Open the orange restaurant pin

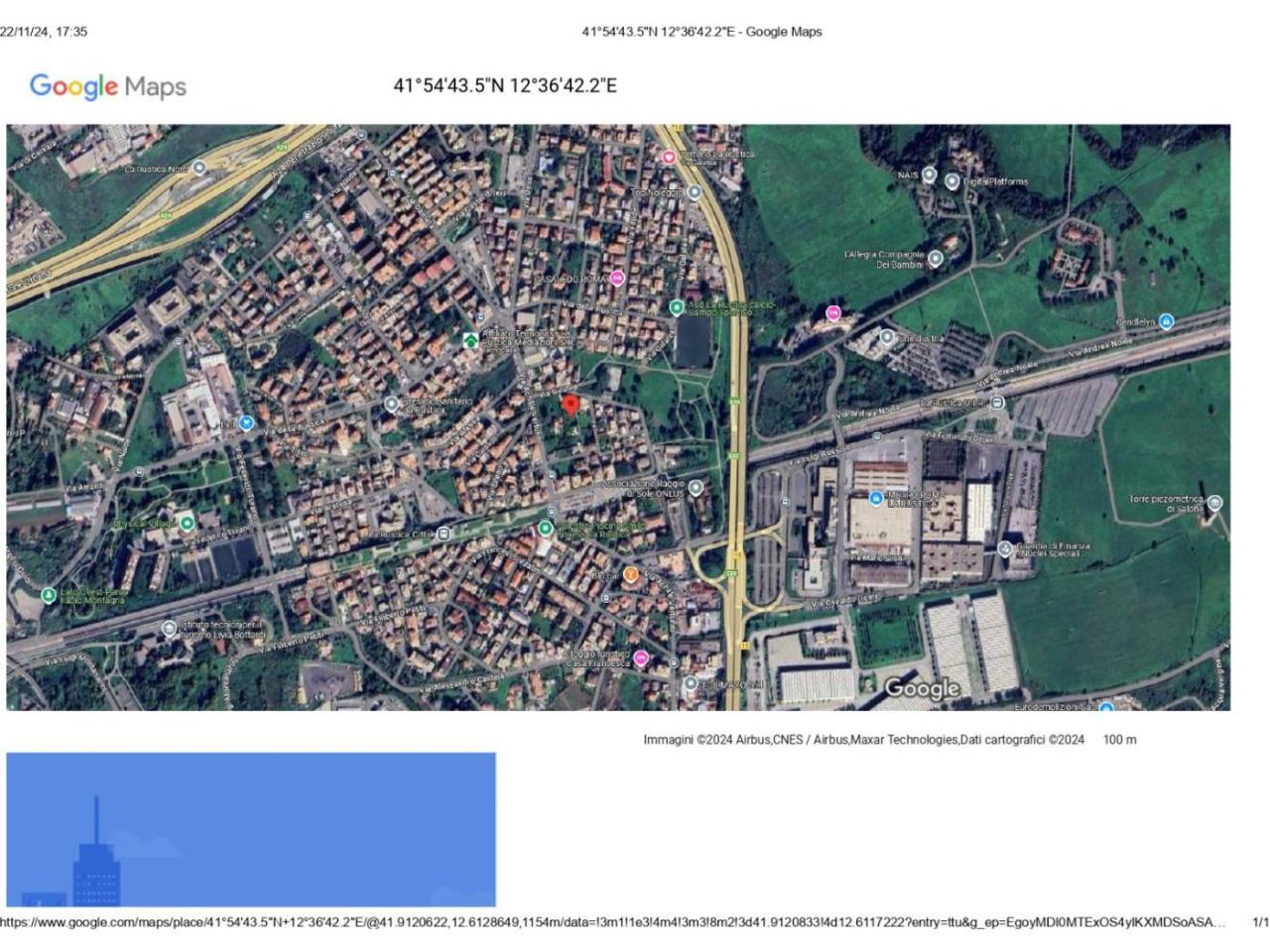click(x=629, y=574)
